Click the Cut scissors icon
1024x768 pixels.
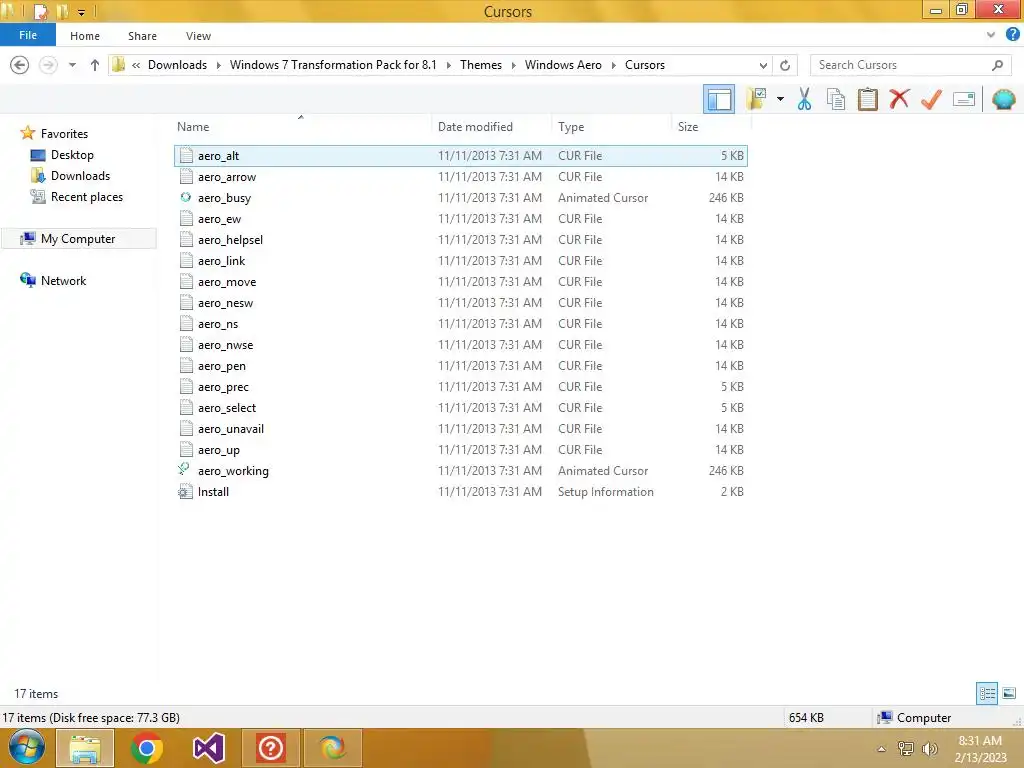804,99
